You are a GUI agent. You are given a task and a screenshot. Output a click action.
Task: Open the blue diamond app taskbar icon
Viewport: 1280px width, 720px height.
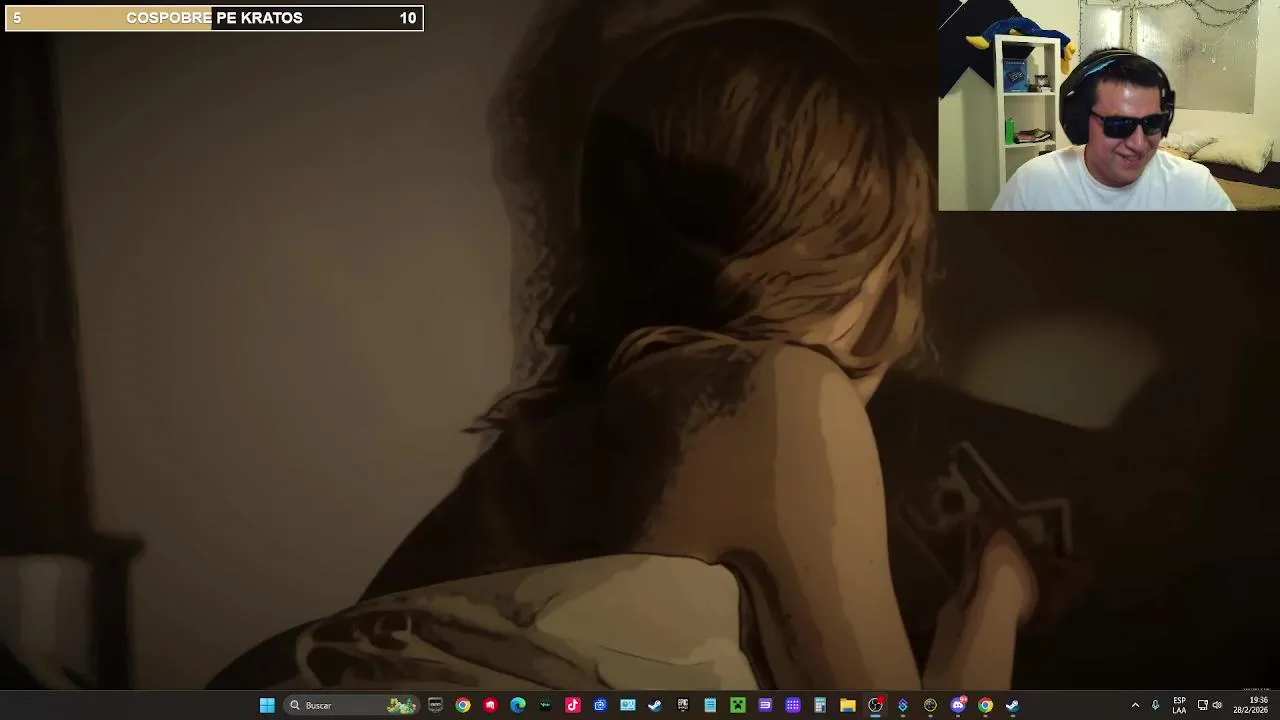(x=903, y=705)
